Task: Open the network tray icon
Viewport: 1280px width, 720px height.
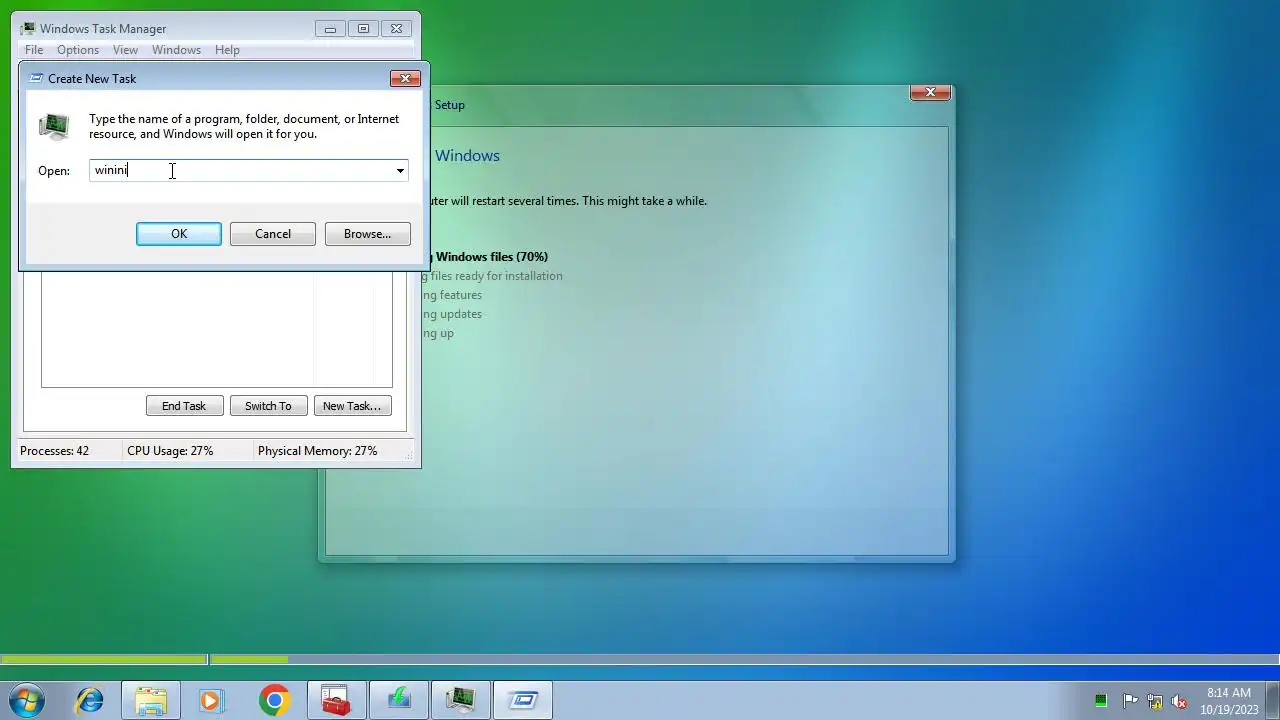Action: 1155,701
